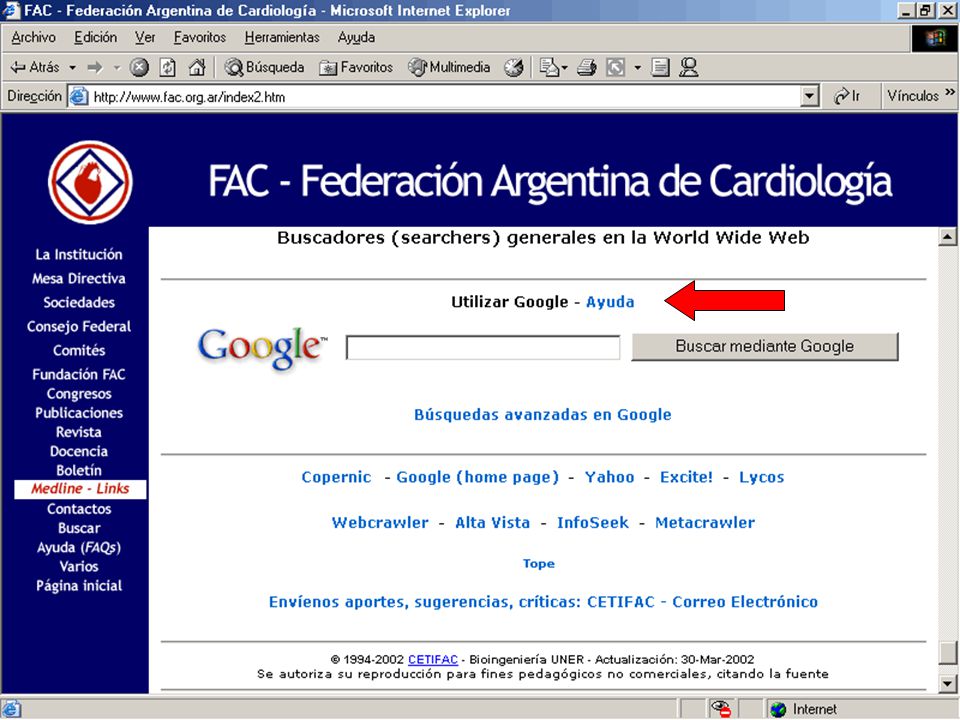Open the Excite! link

686,477
